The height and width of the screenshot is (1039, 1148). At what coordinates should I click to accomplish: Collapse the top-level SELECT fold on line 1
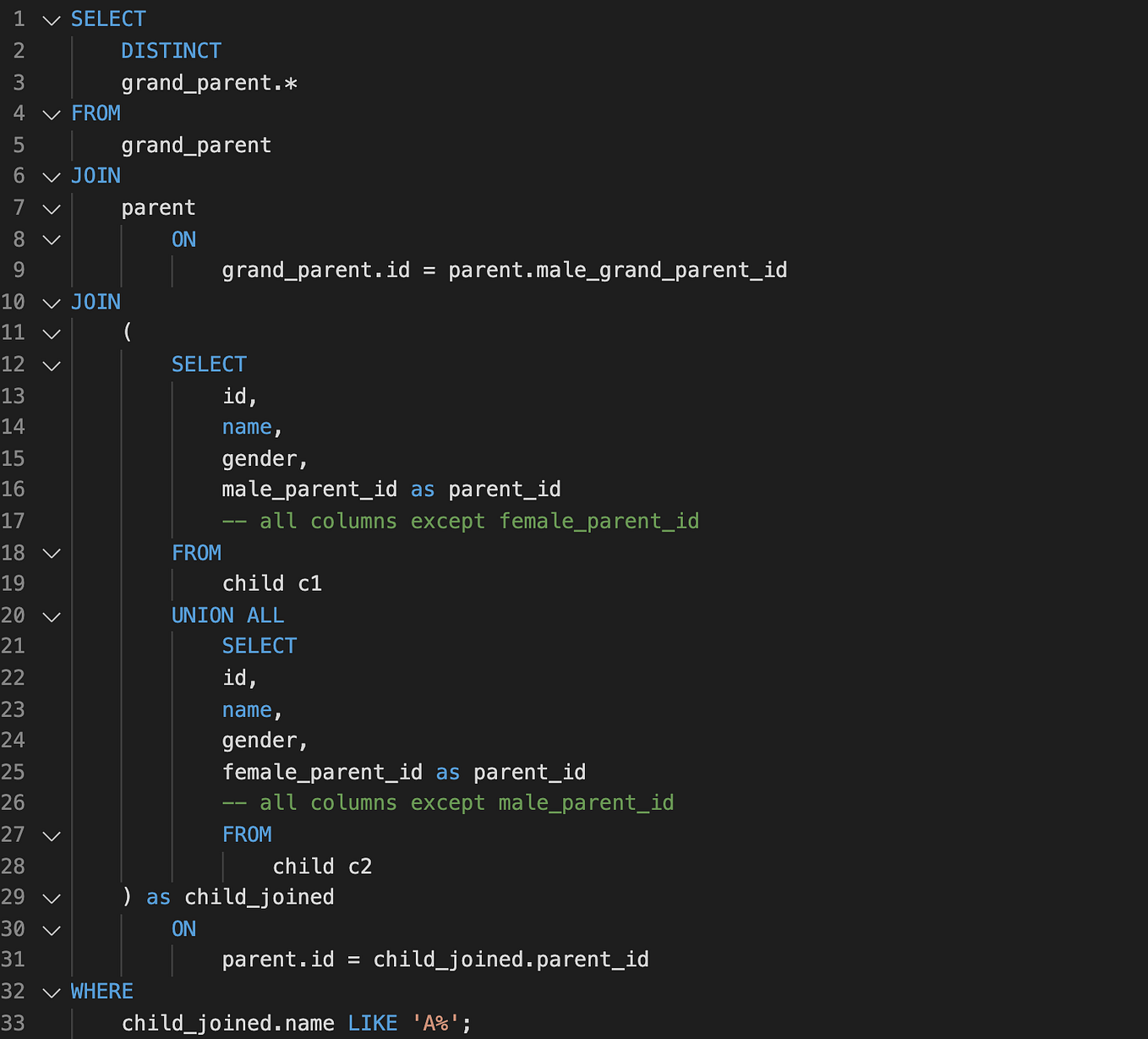pos(51,19)
